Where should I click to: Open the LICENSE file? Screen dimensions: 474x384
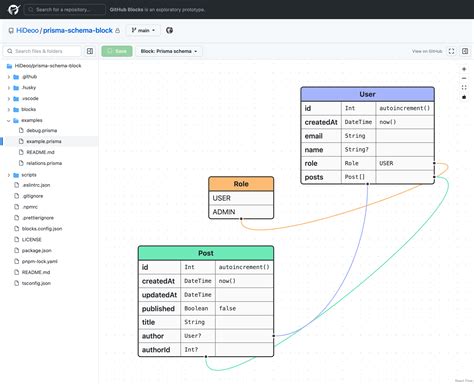(x=32, y=240)
